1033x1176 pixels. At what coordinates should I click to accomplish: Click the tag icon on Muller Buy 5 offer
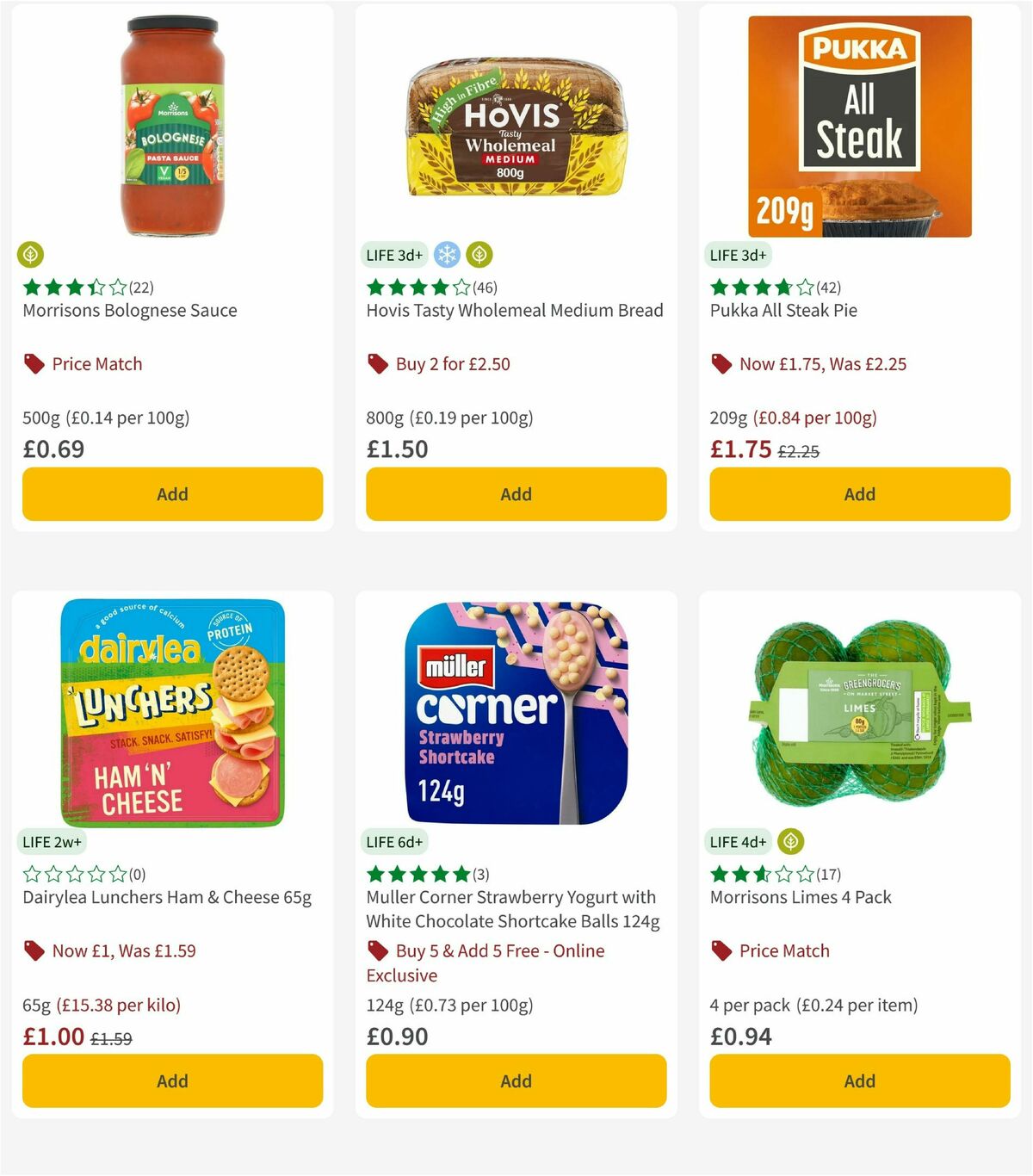click(x=377, y=950)
